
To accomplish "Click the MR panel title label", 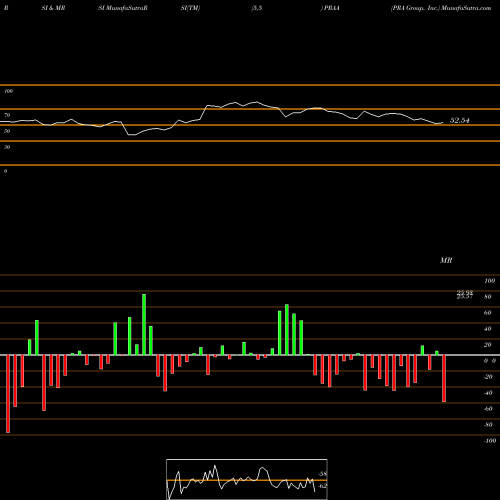I will coord(446,260).
